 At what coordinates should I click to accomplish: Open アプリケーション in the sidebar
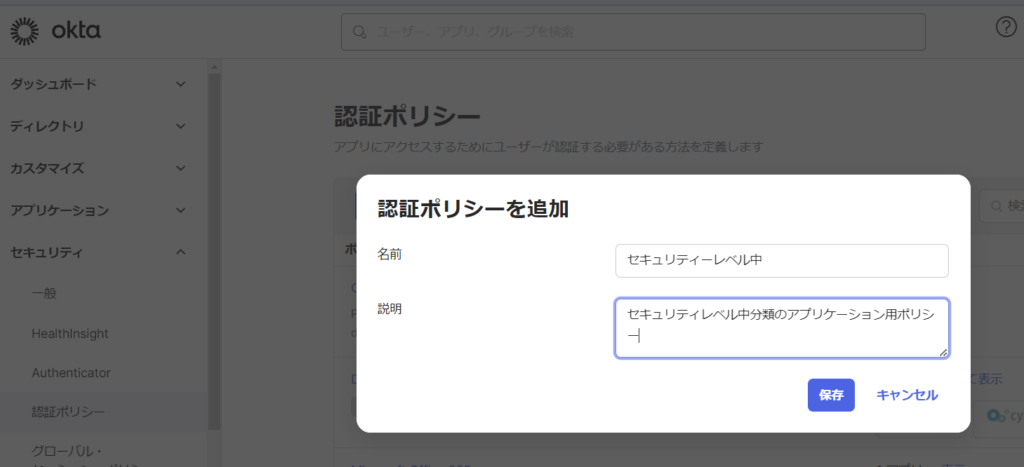tap(59, 210)
